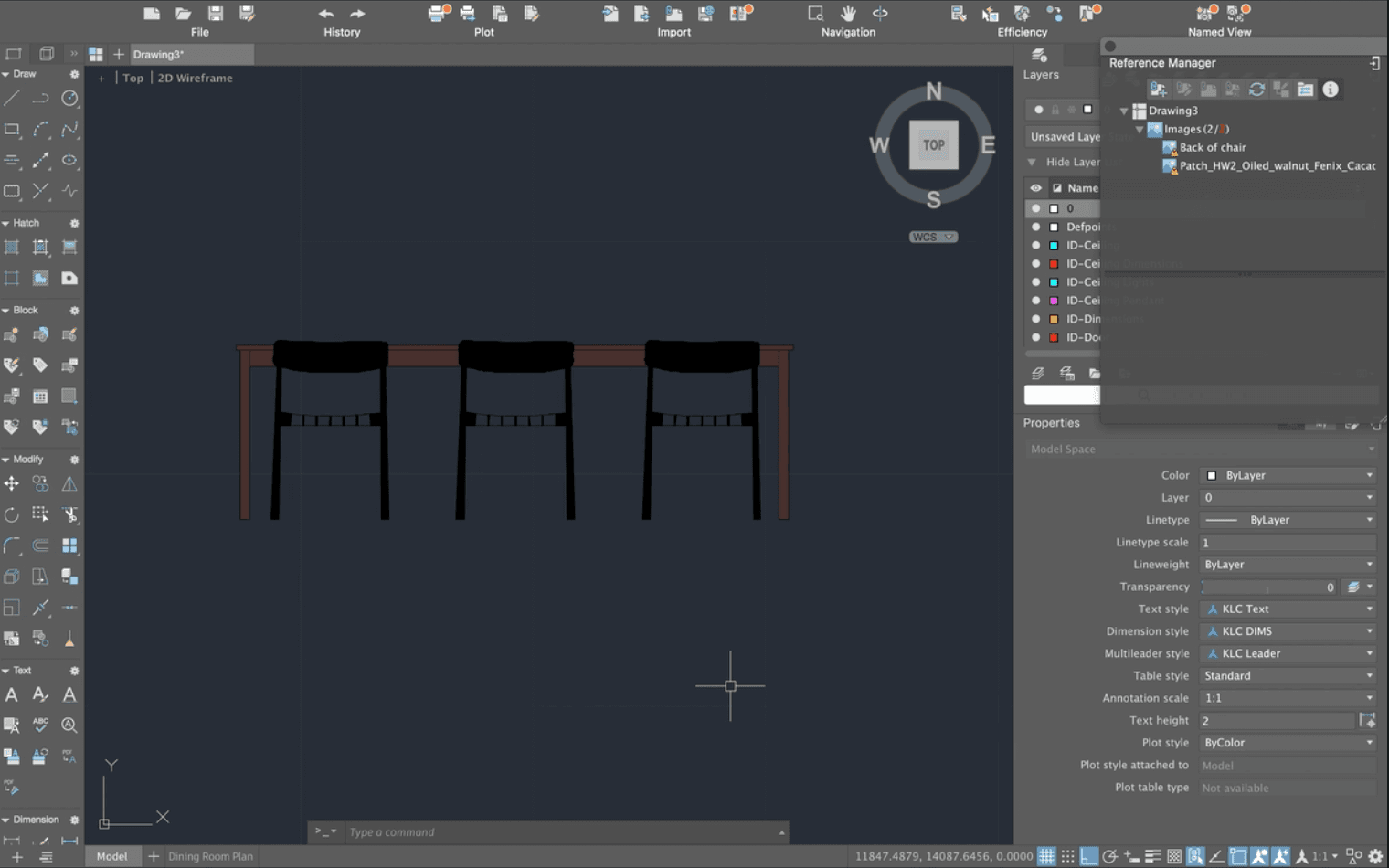Open Hatch panel settings gear

tap(74, 223)
